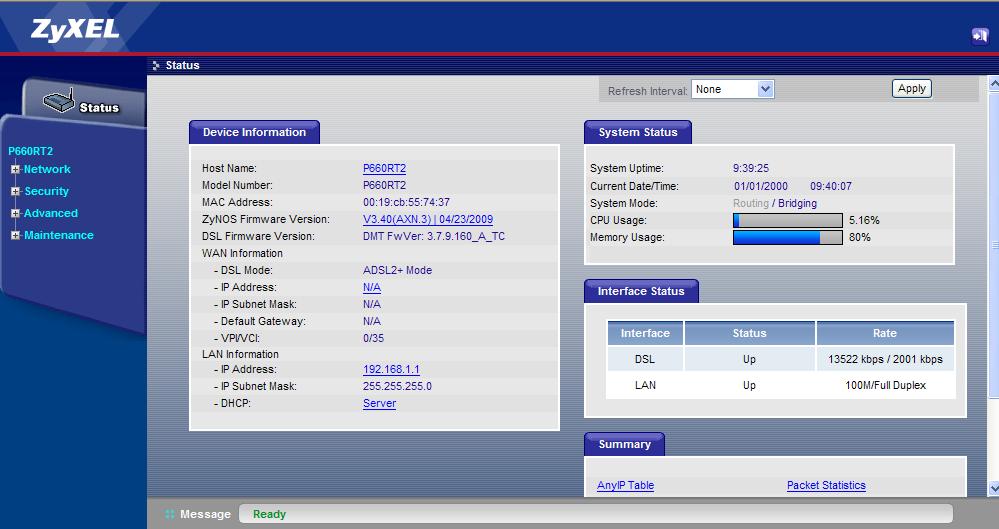Expand the Maintenance tree node
The height and width of the screenshot is (529, 999).
tap(15, 235)
